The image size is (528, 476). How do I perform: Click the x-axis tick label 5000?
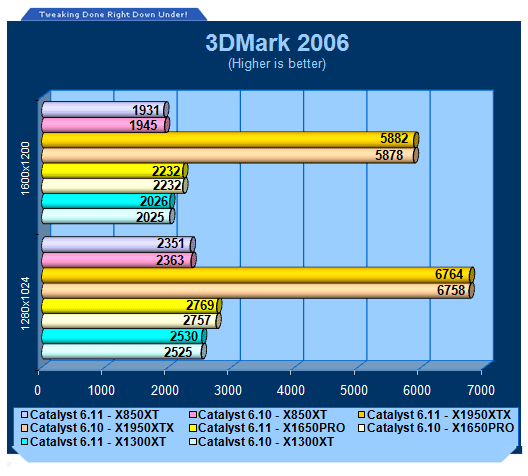pos(354,390)
